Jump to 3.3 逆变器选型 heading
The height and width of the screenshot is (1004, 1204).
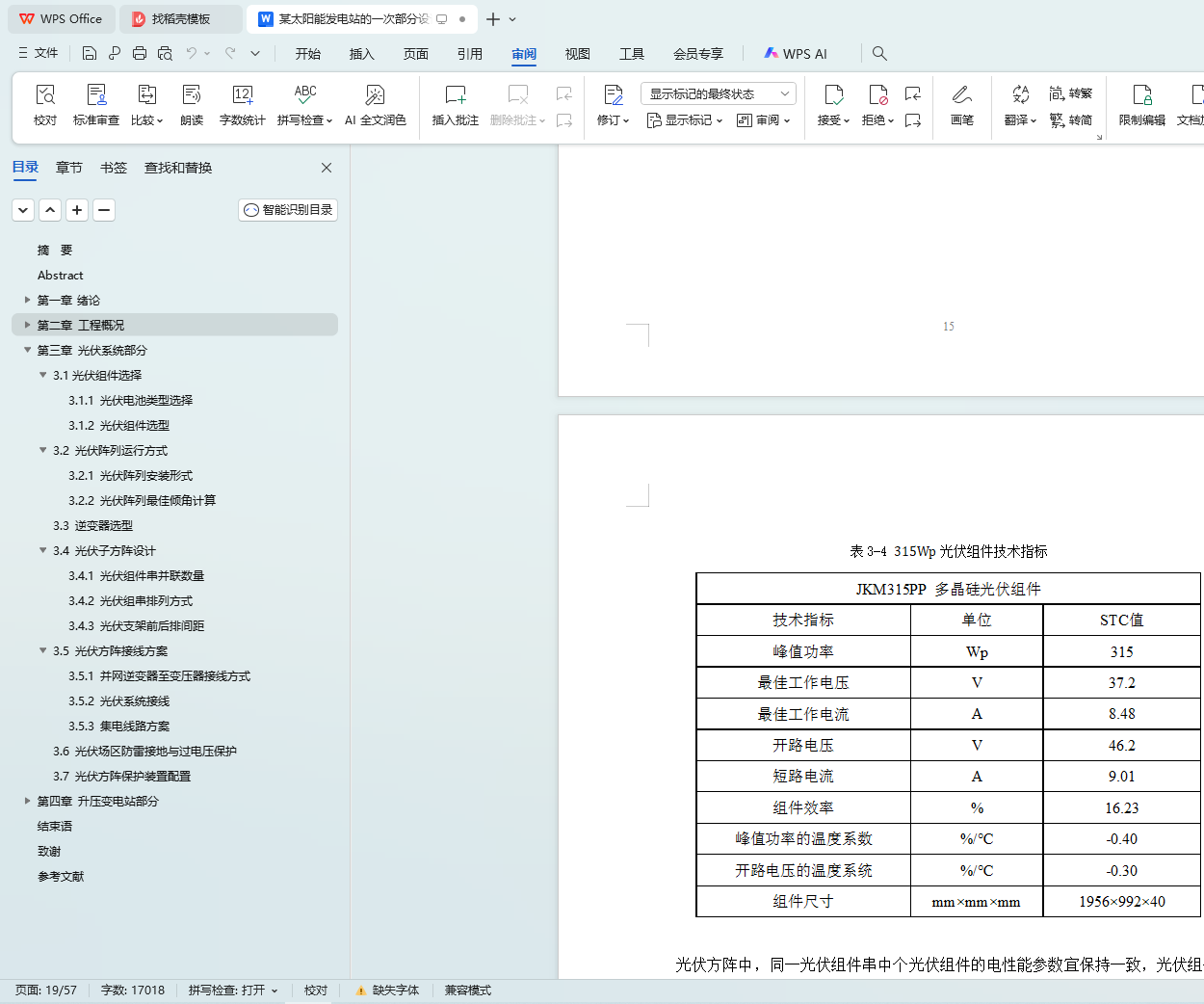pyautogui.click(x=92, y=525)
